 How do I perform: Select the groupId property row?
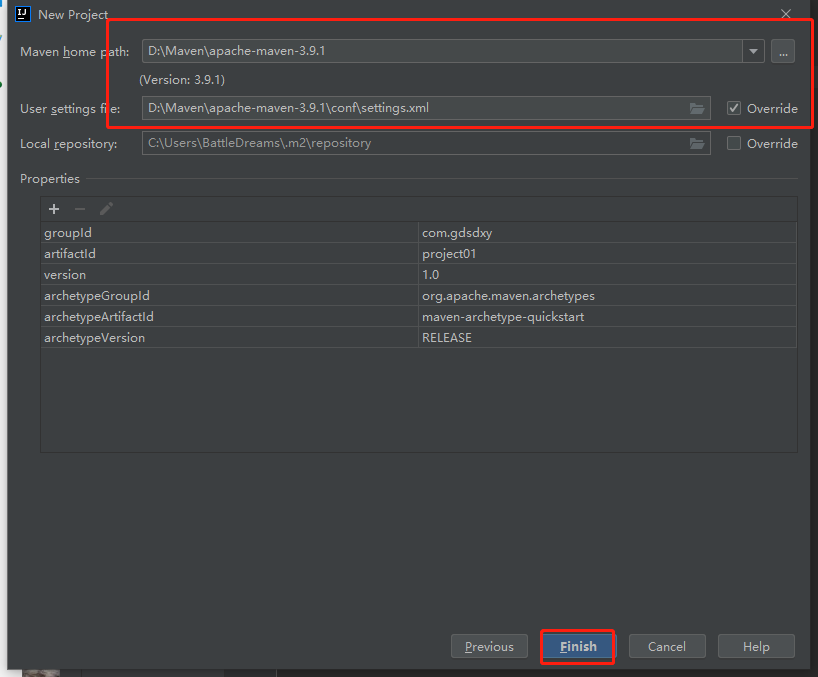point(418,233)
